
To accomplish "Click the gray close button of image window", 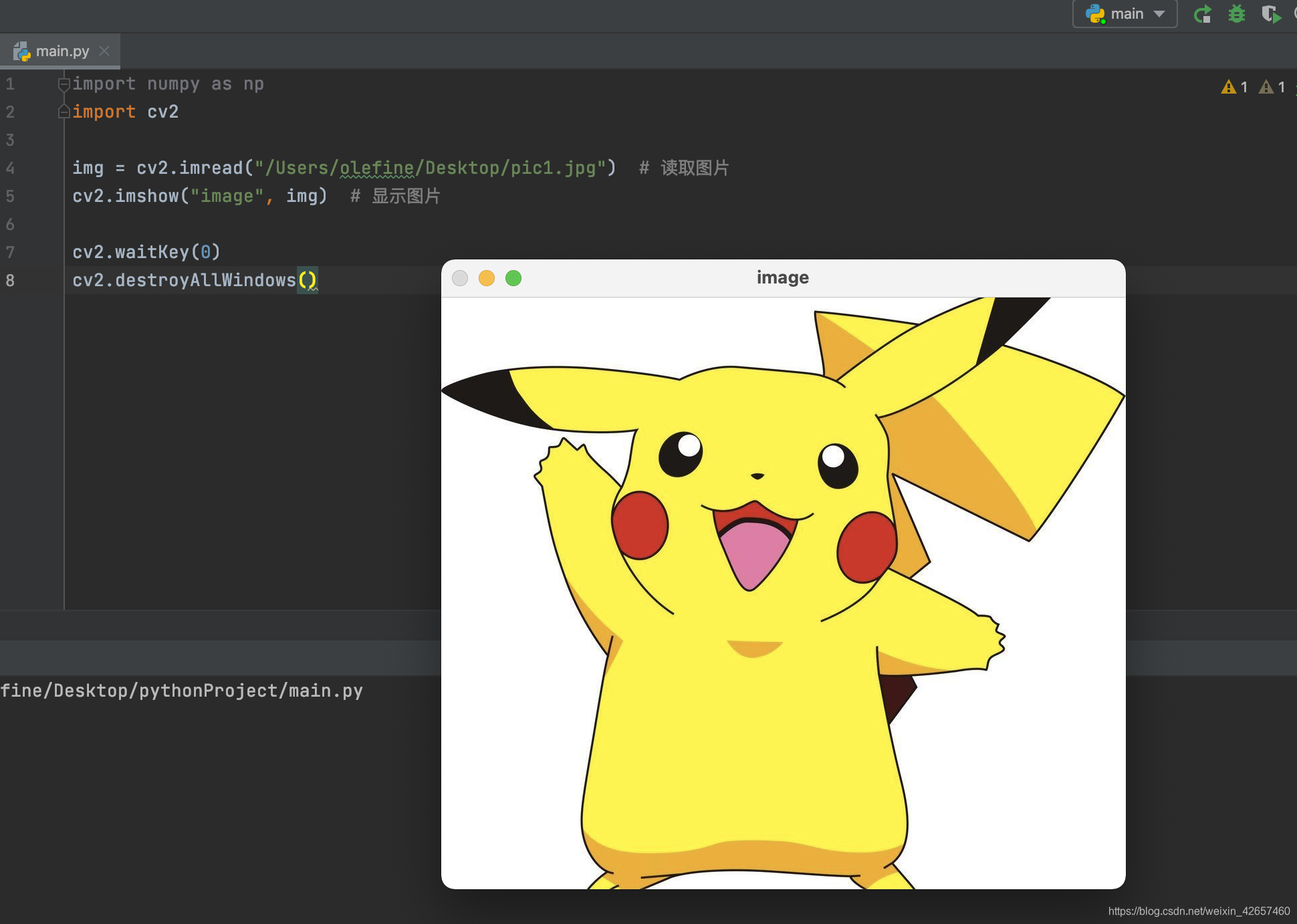I will tap(460, 278).
